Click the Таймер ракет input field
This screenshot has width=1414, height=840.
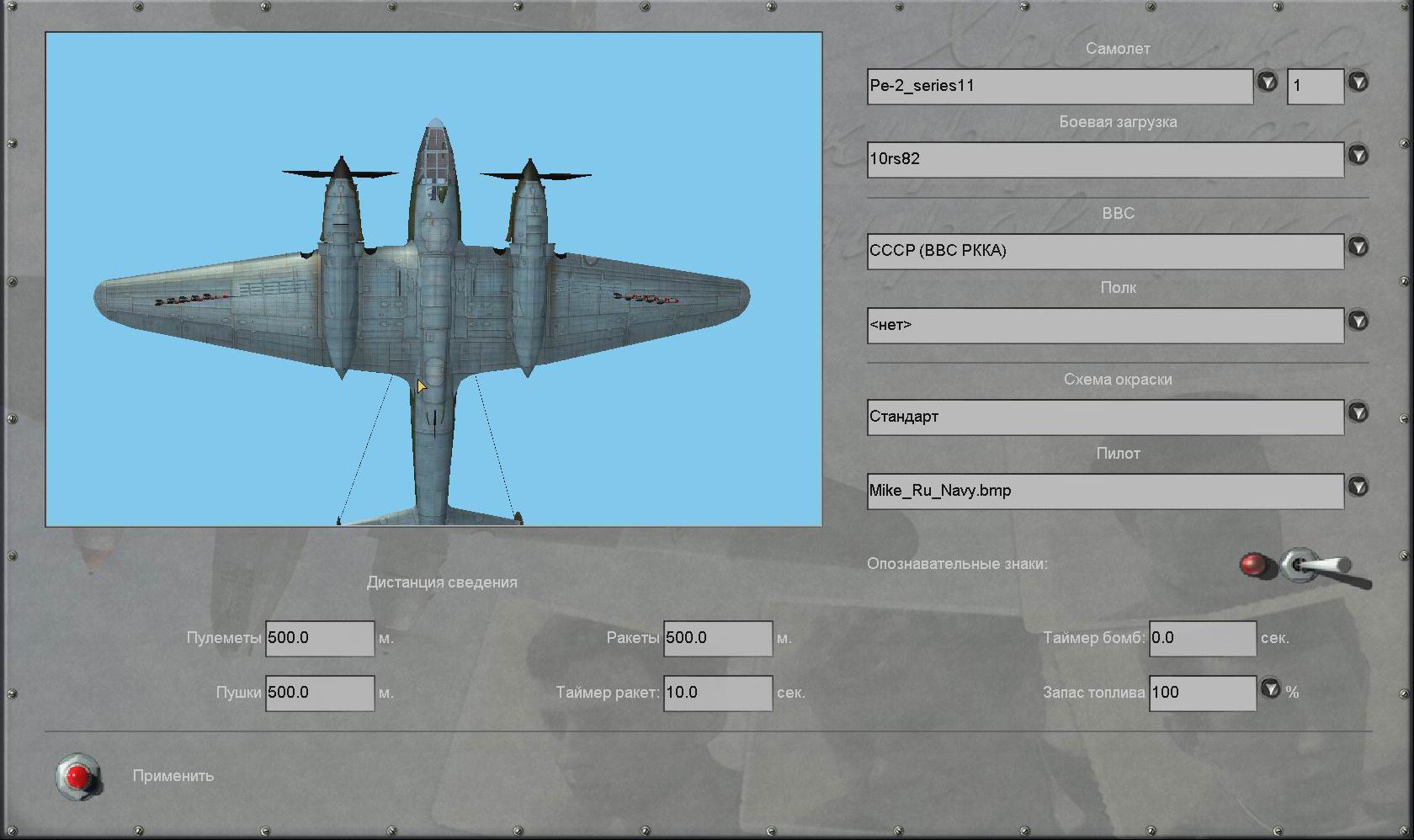click(717, 693)
